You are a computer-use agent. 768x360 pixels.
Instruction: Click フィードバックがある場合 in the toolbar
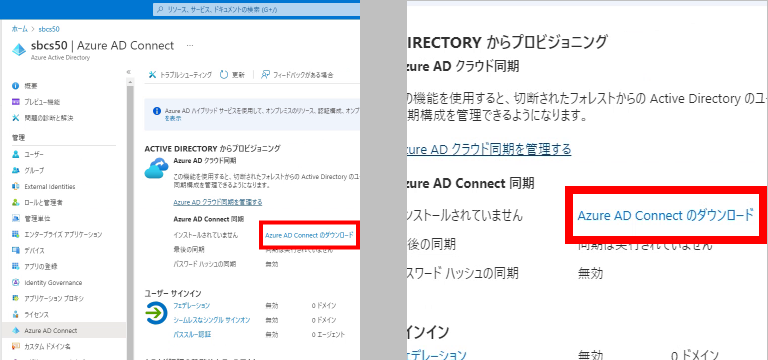297,75
